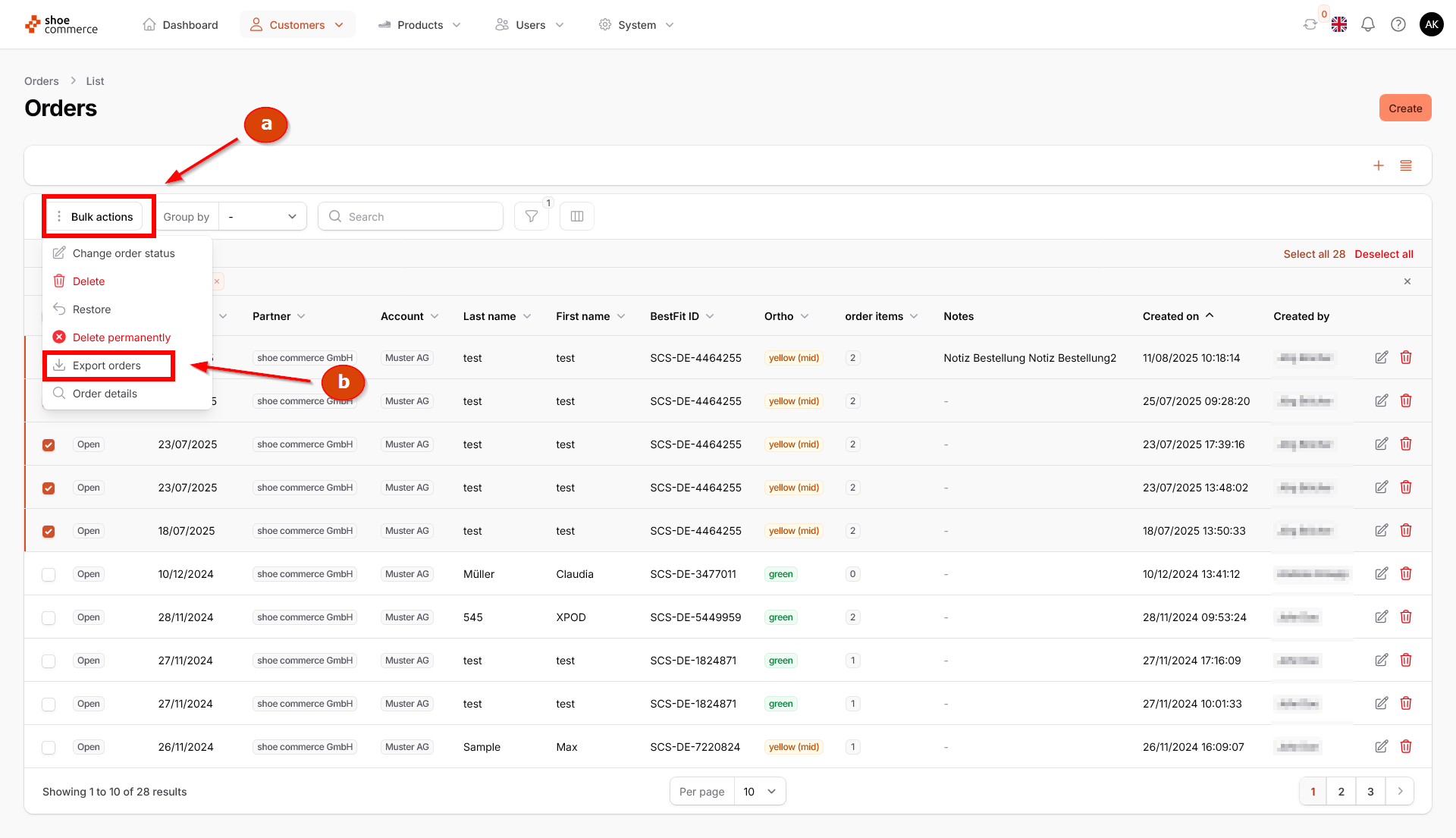Uncheck the order dated 18/07/2025
The height and width of the screenshot is (838, 1456).
tap(49, 532)
